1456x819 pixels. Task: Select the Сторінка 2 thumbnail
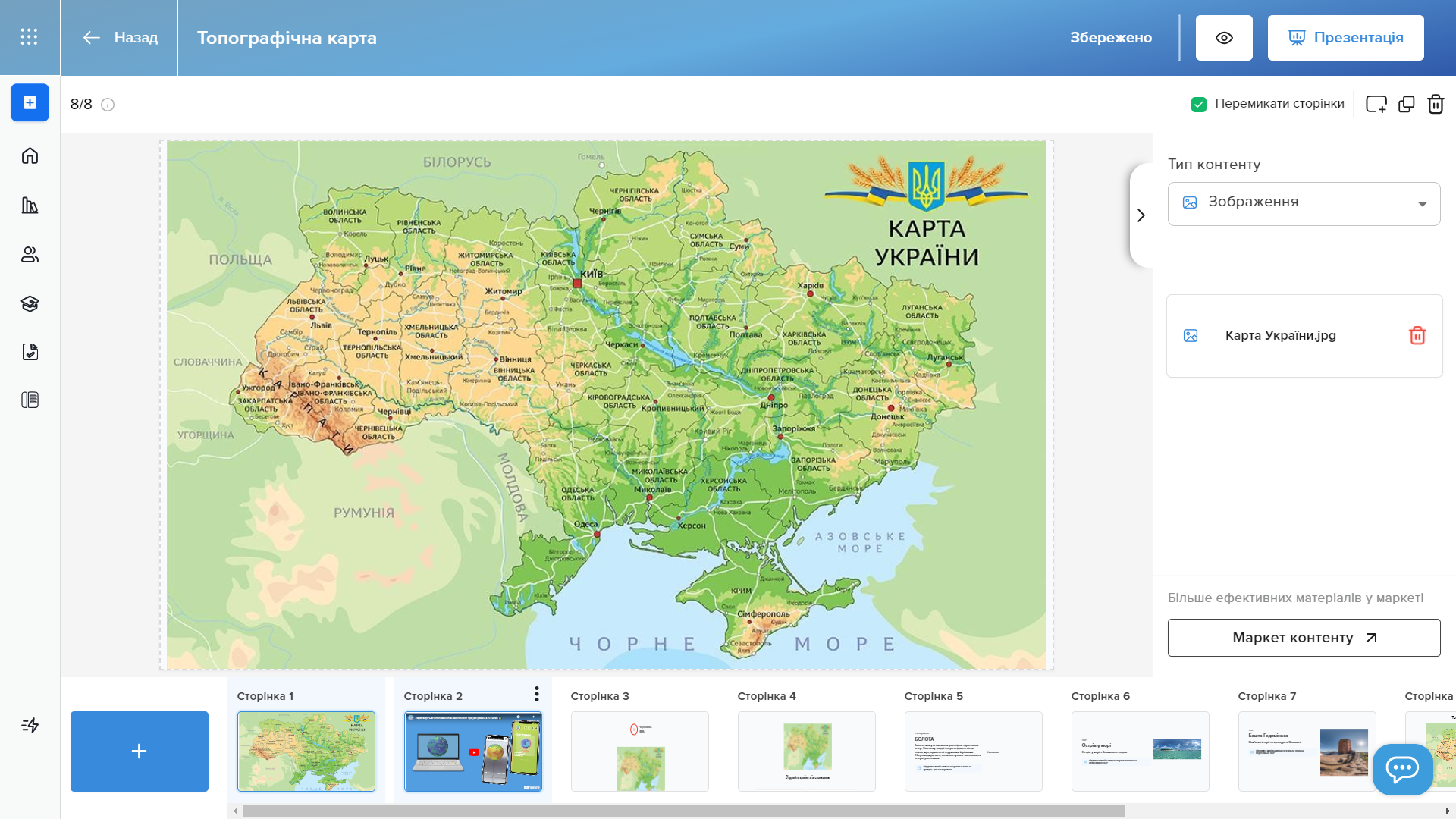click(x=473, y=752)
